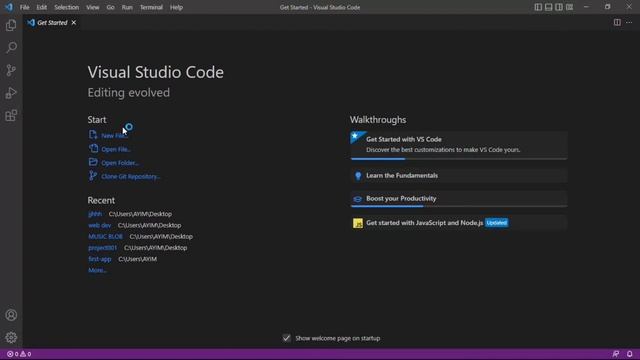Open the Extensions view
Viewport: 640px width, 360px height.
pyautogui.click(x=11, y=116)
